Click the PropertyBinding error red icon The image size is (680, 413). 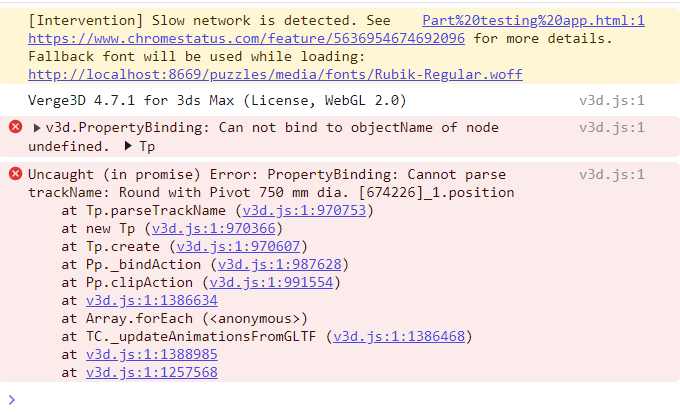pos(16,127)
